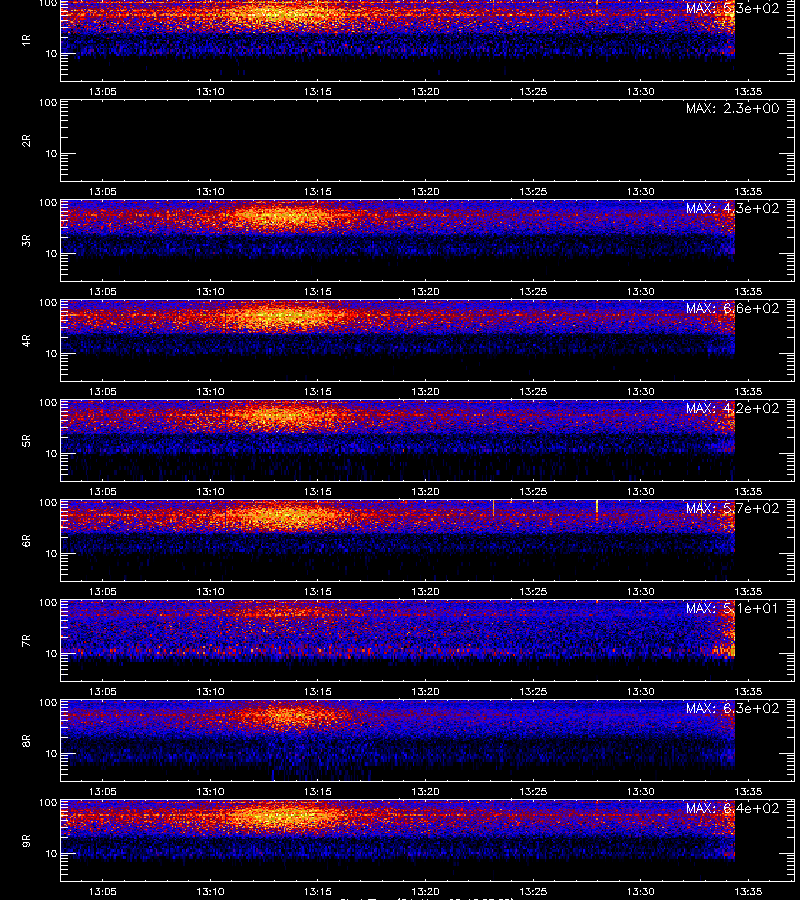The width and height of the screenshot is (800, 900).
Task: Click the 13:10 tick label under panel 2R
Action: click(x=210, y=191)
